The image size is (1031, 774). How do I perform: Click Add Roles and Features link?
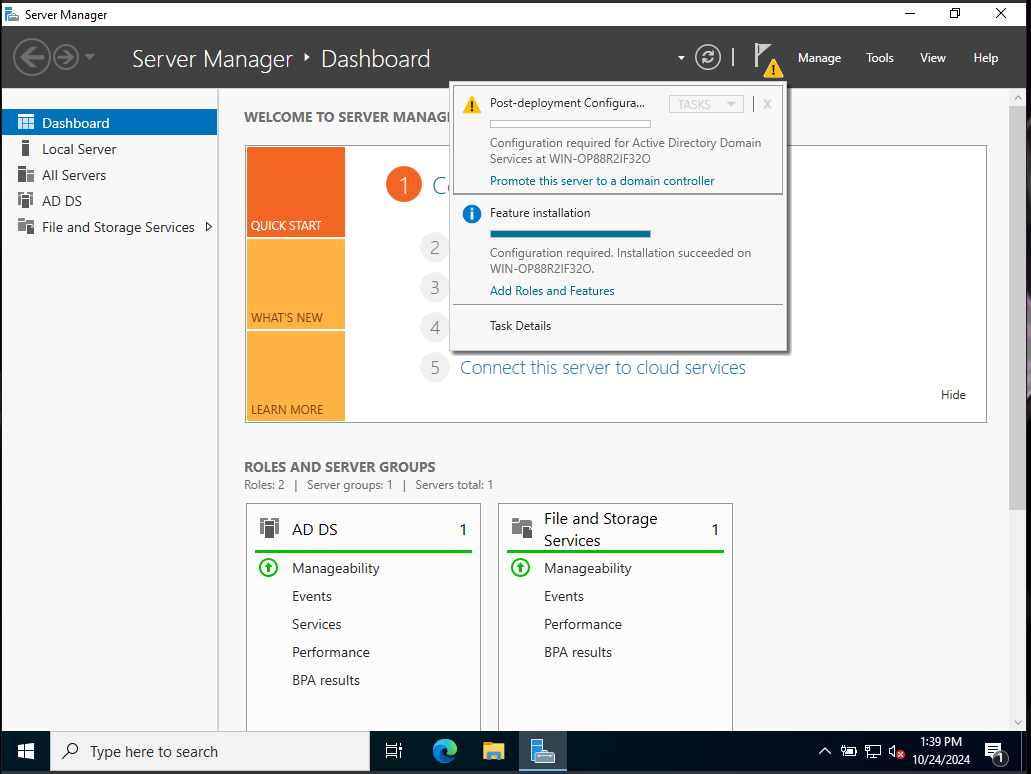click(x=552, y=291)
